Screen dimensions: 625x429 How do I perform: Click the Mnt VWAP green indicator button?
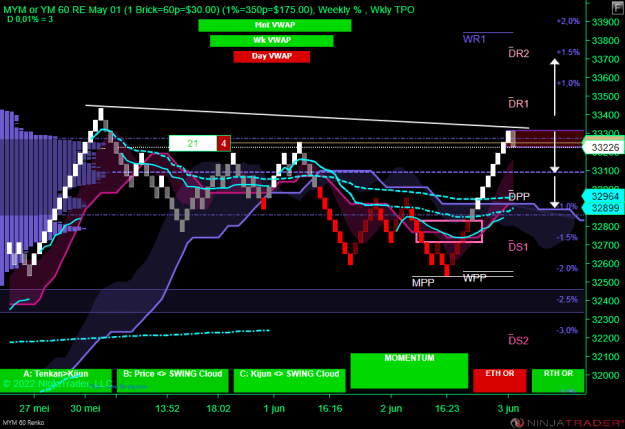tap(275, 25)
